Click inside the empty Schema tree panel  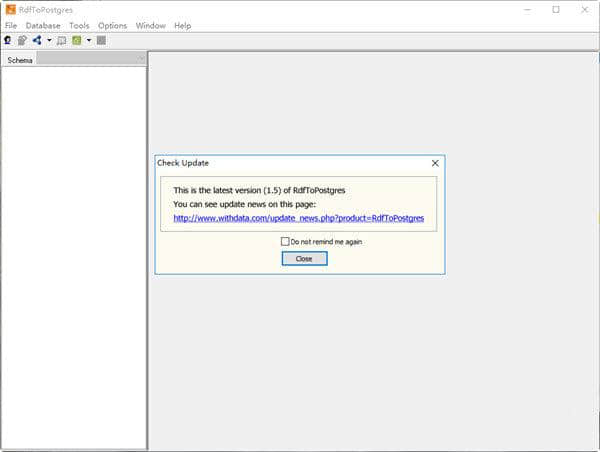[74, 250]
